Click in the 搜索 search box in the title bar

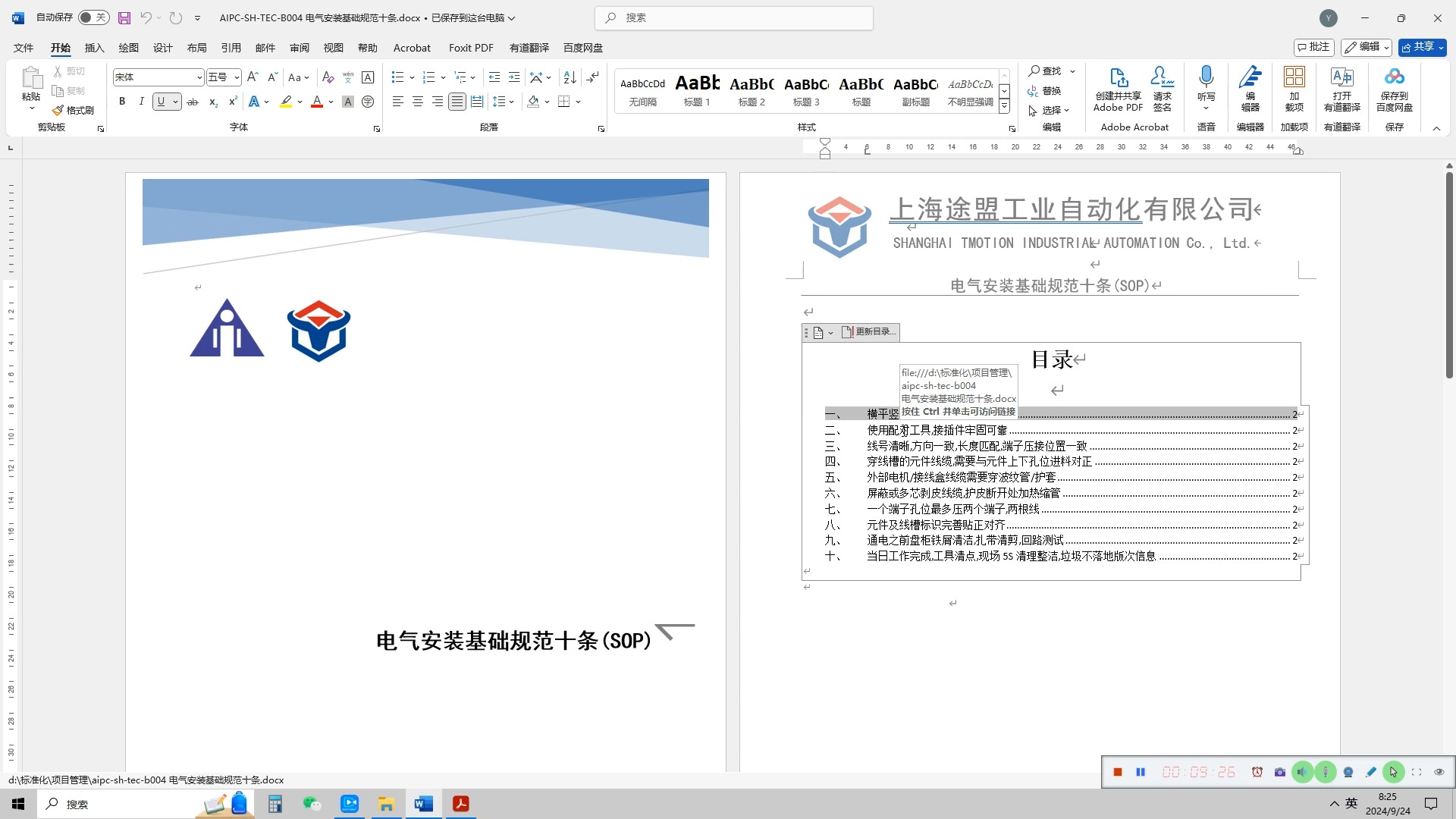733,17
